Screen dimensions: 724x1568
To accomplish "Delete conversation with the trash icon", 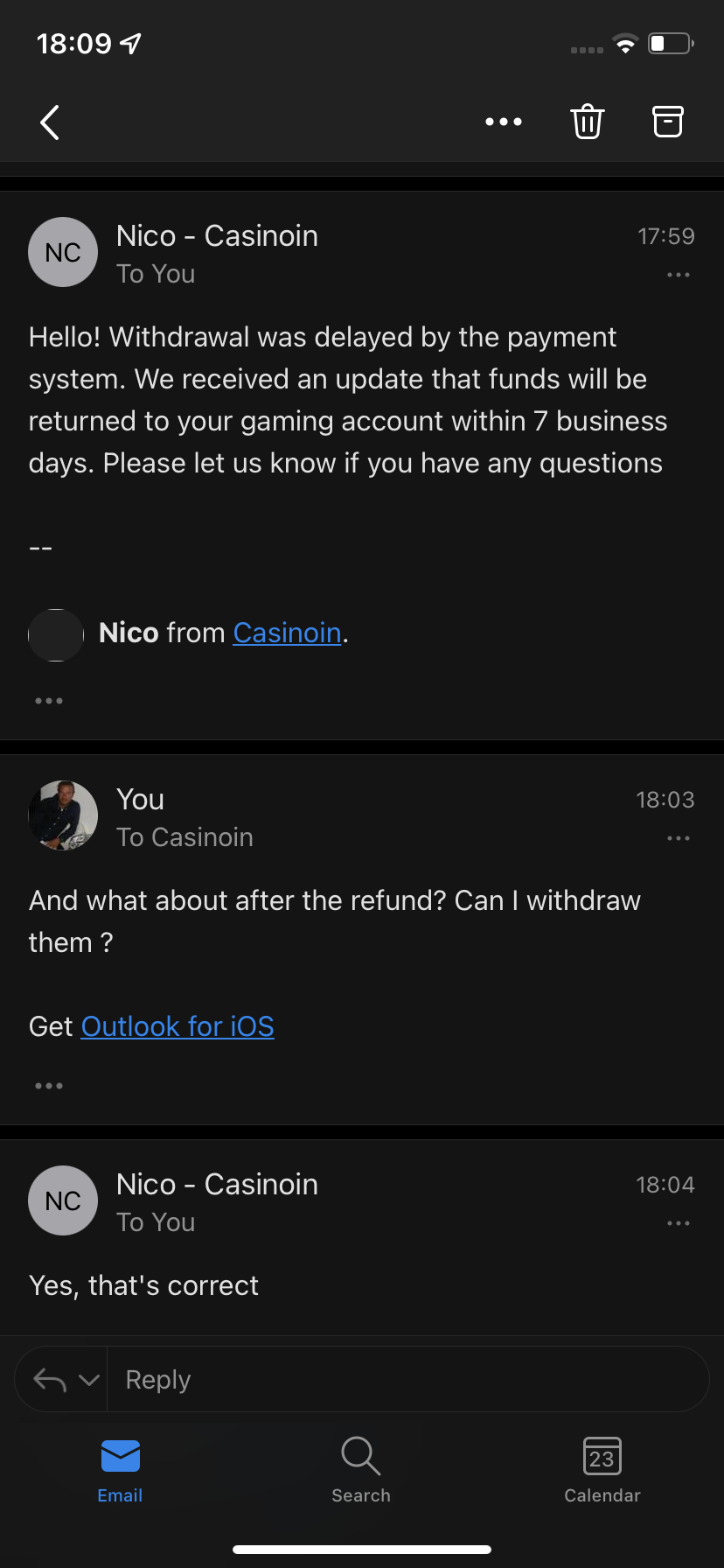I will coord(588,122).
